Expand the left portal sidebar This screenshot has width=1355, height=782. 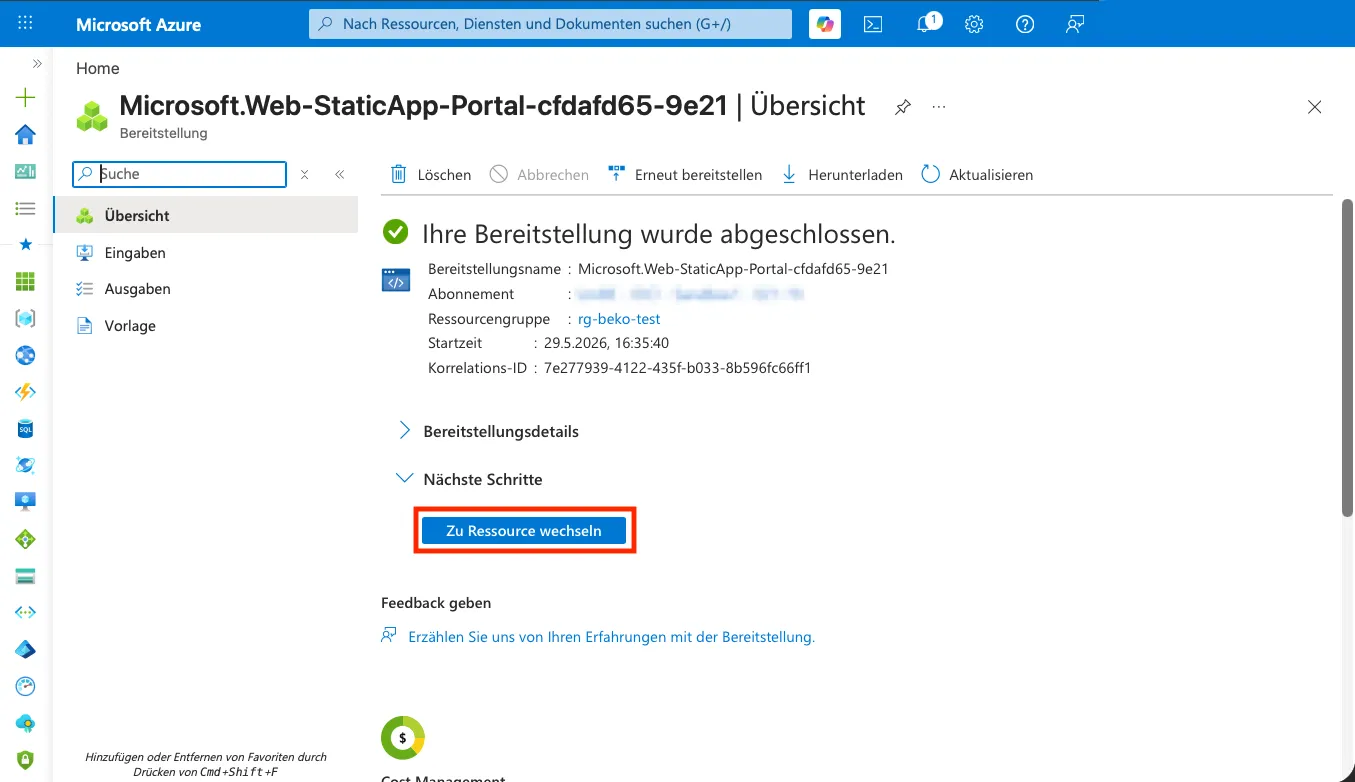point(37,64)
